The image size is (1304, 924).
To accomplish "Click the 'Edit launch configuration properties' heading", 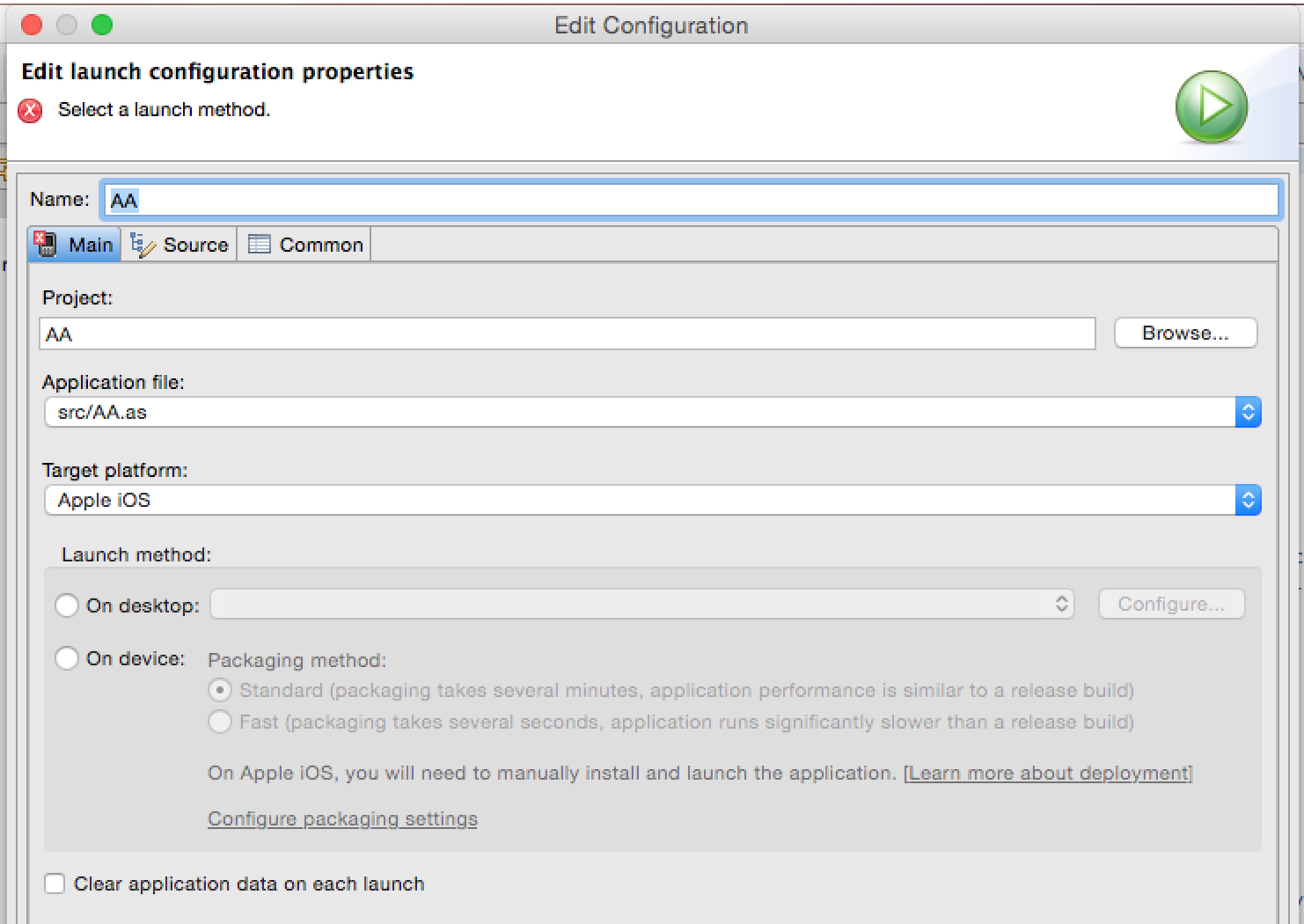I will (217, 71).
